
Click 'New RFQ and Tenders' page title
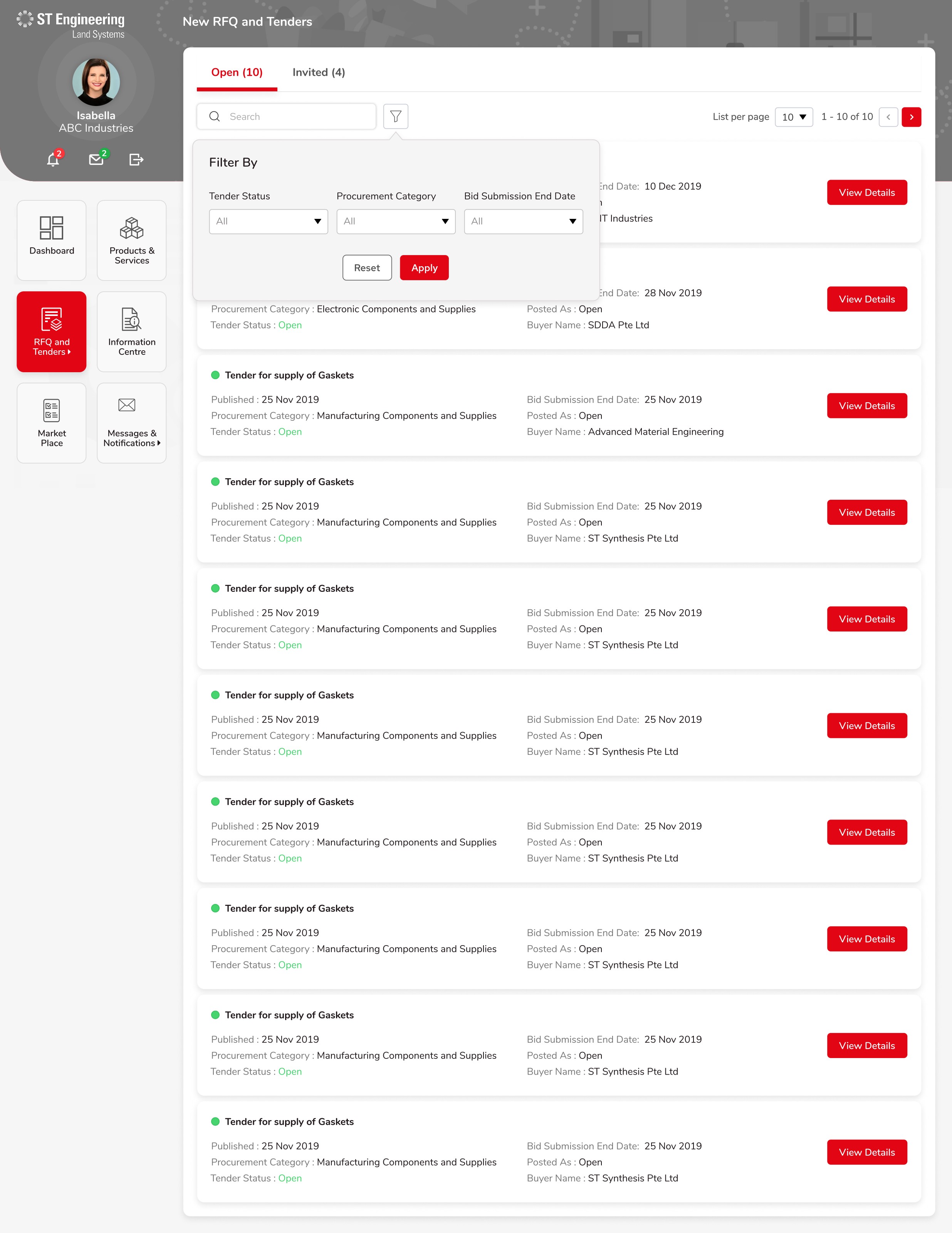247,22
